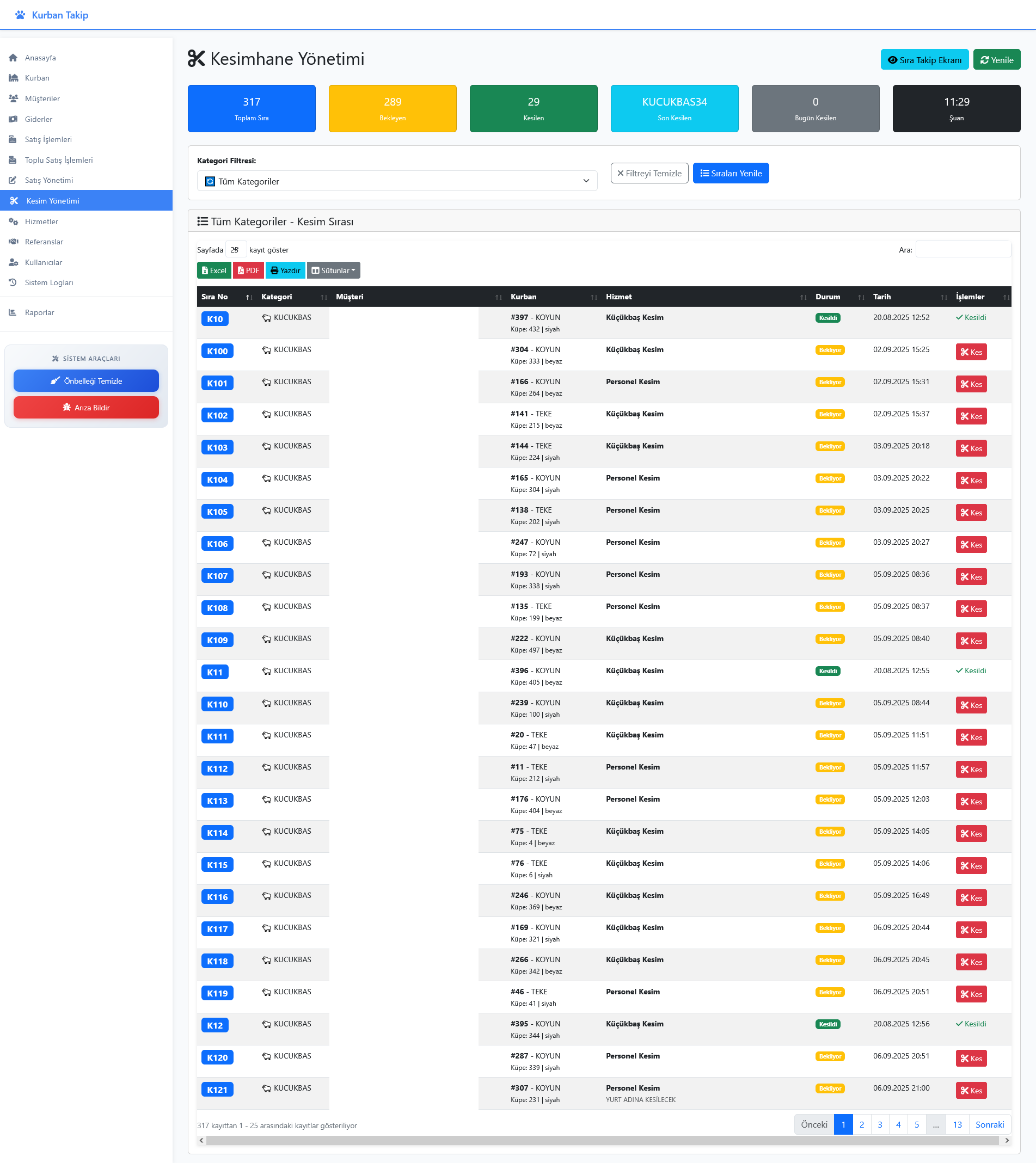Click the Raporlar chart icon in sidebar

click(13, 312)
